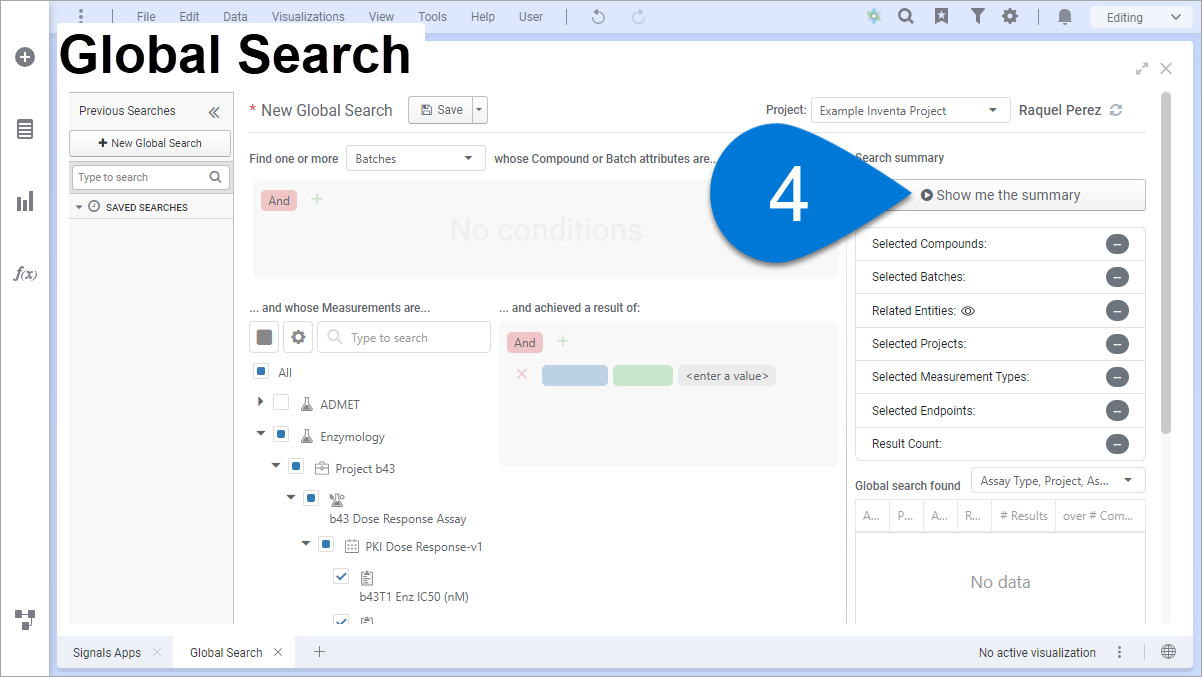Open the data canvas flow icon in sidebar
The width and height of the screenshot is (1202, 677).
25,619
